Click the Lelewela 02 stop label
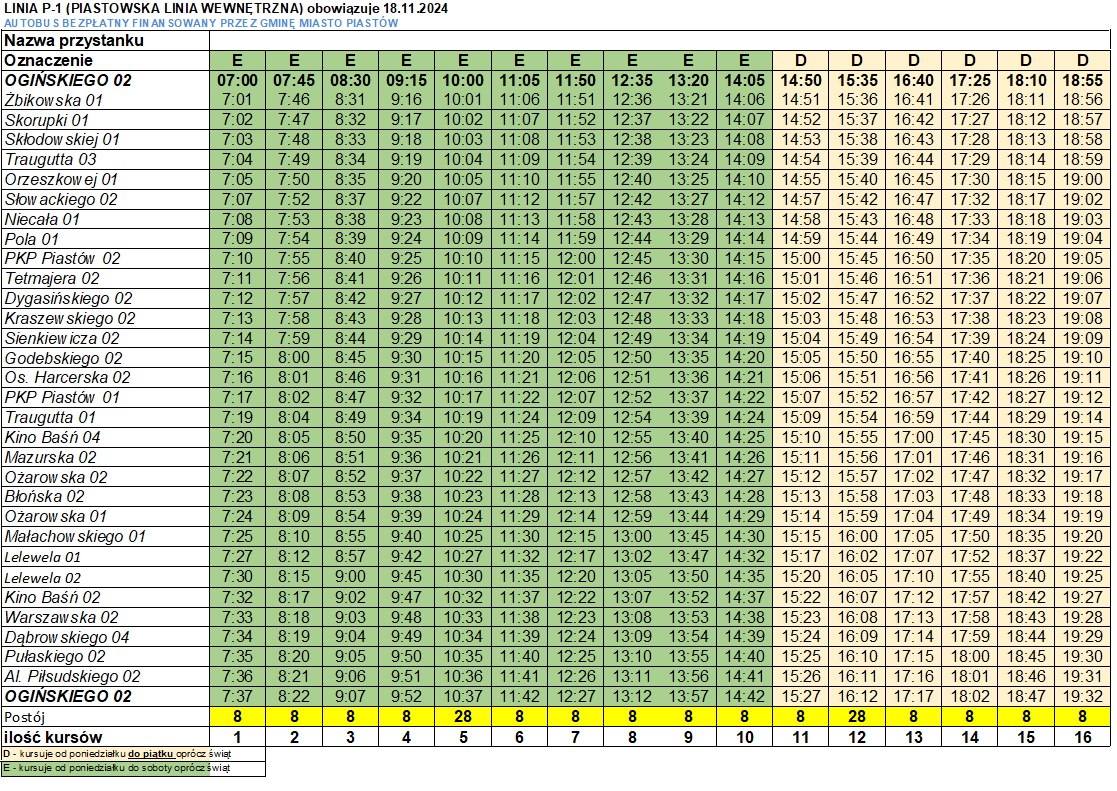1117x791 pixels. pyautogui.click(x=43, y=577)
